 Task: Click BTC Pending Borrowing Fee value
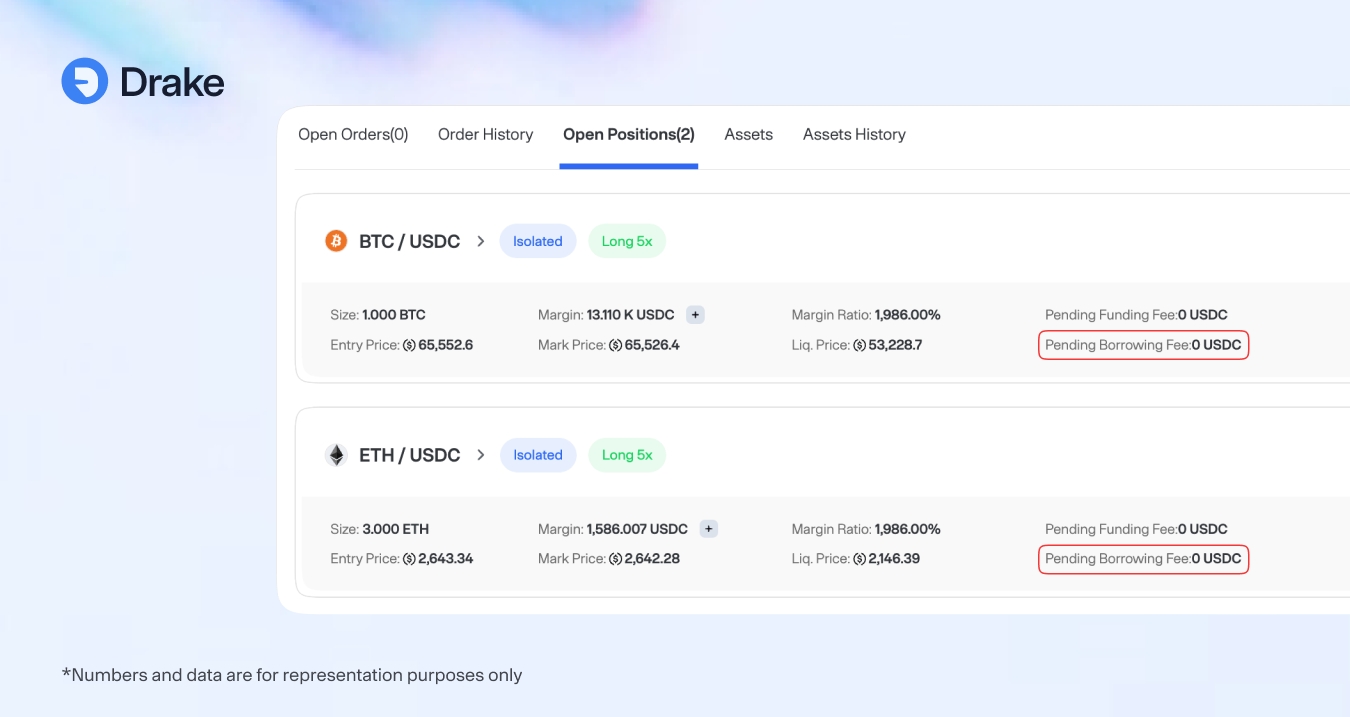click(x=1216, y=345)
